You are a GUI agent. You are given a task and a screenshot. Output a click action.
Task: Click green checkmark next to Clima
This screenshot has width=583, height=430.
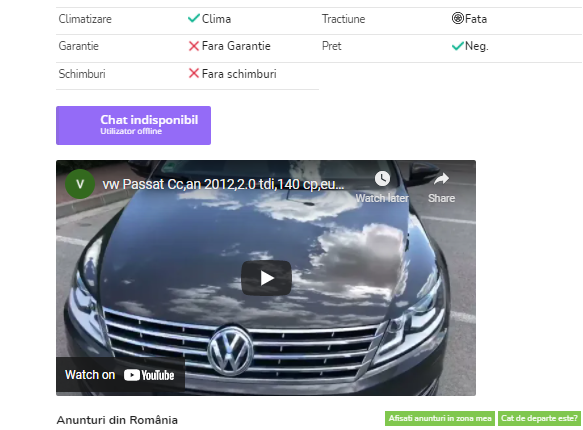[x=194, y=18]
